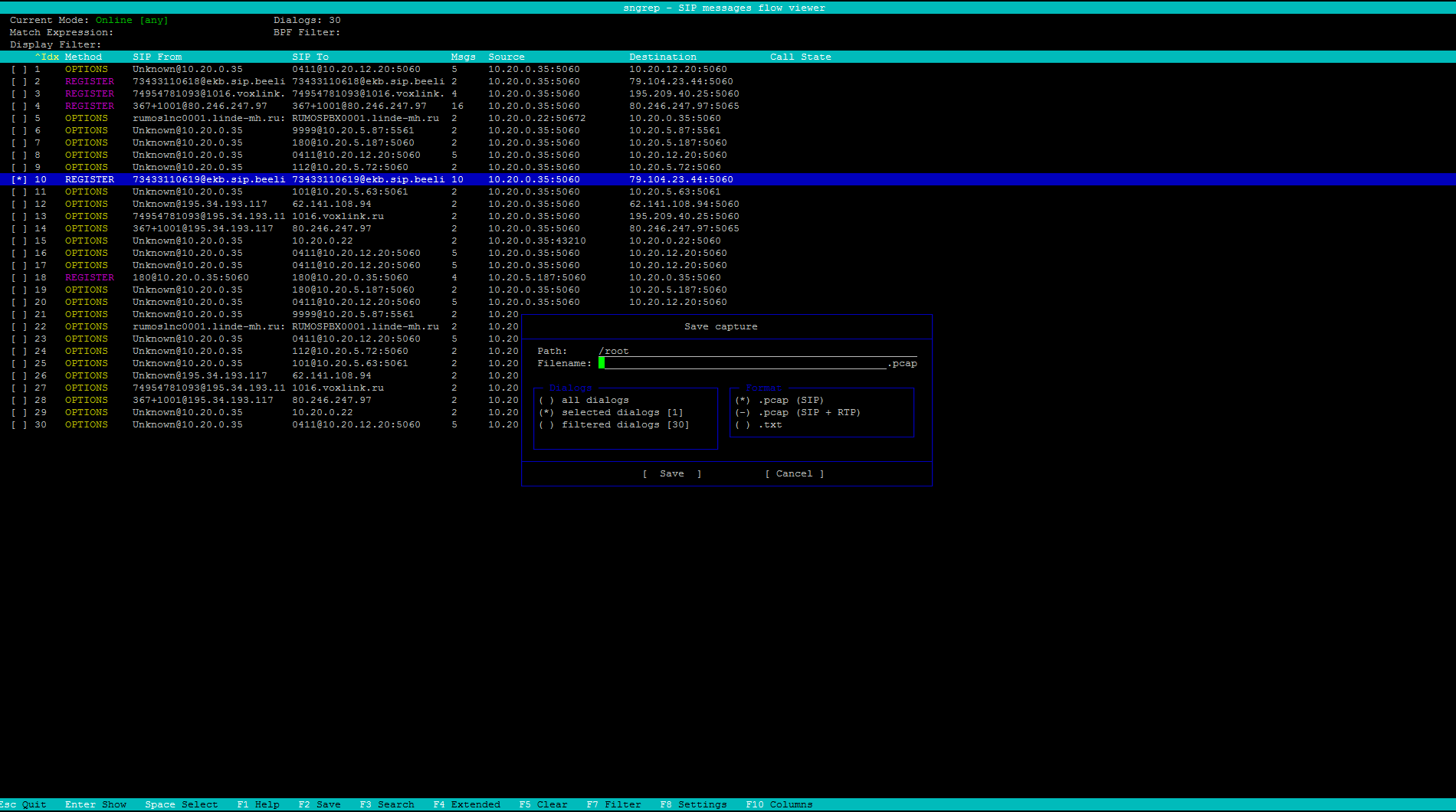Select 'filtered dialogs [30]' radio option
1456x812 pixels.
click(x=614, y=424)
